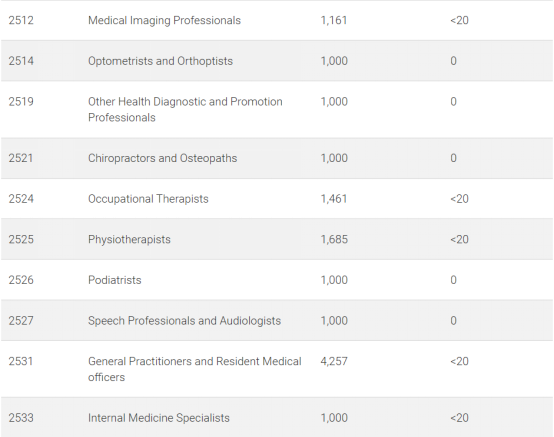Click the 4,257 ceiling value
The image size is (554, 437).
coord(334,361)
